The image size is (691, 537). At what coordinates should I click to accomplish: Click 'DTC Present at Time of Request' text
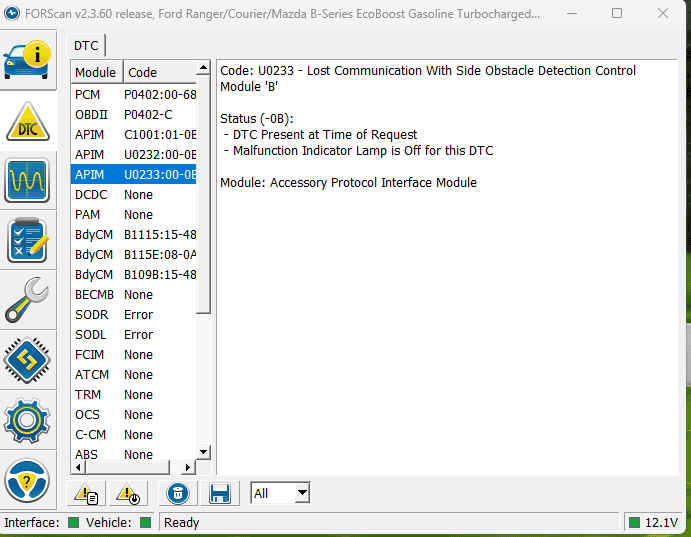pos(325,135)
